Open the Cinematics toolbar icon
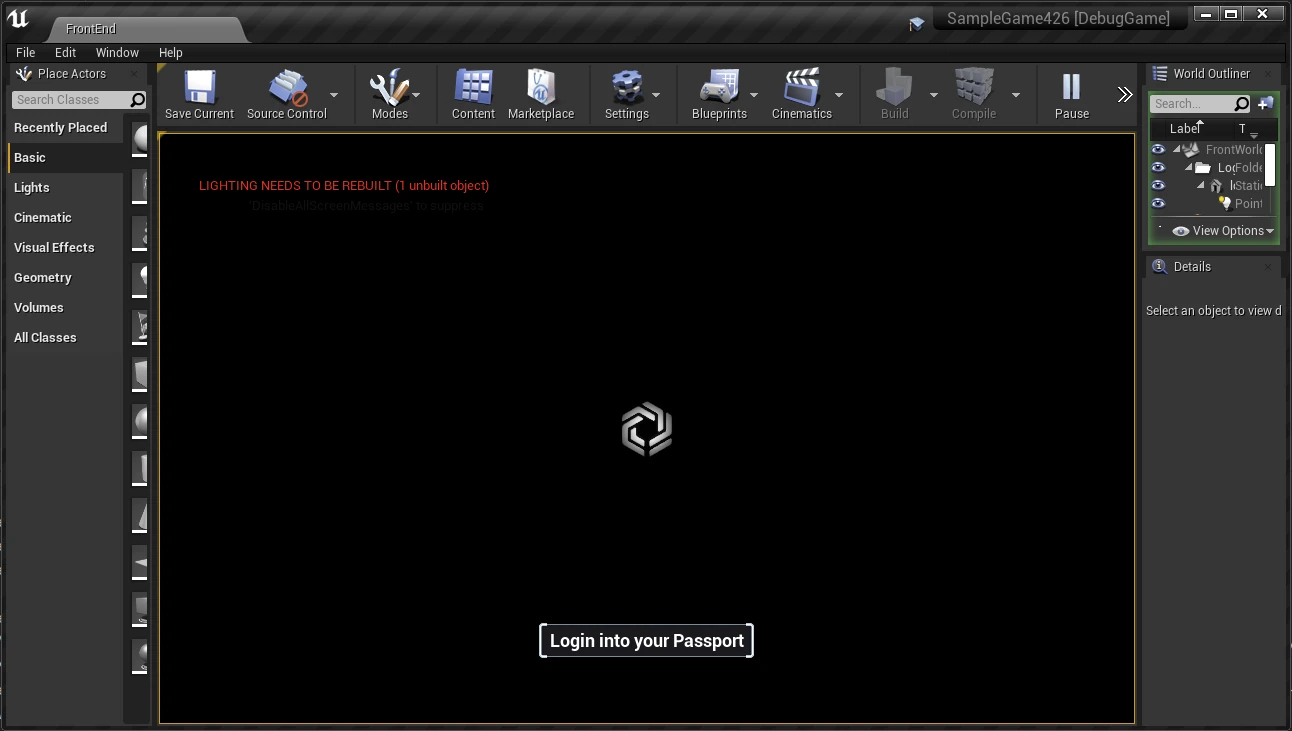The width and height of the screenshot is (1292, 731). 804,88
